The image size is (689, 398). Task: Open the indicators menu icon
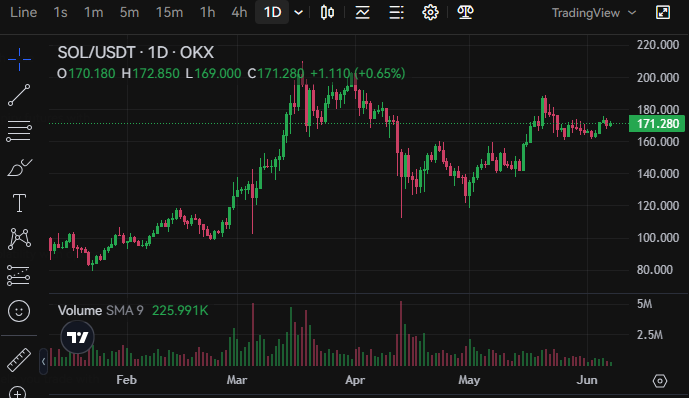363,12
